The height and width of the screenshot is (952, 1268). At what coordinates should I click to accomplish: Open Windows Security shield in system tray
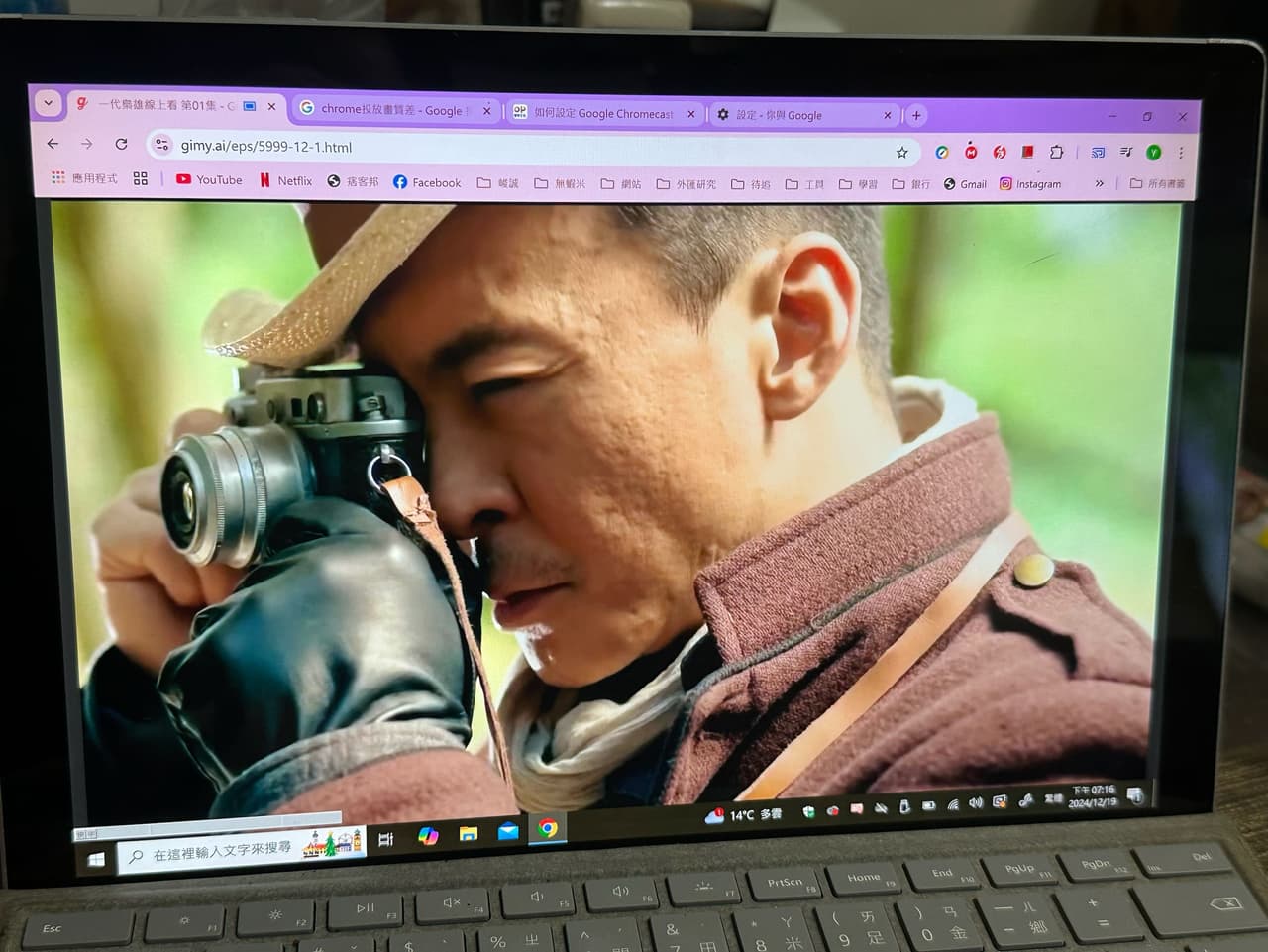[x=808, y=811]
